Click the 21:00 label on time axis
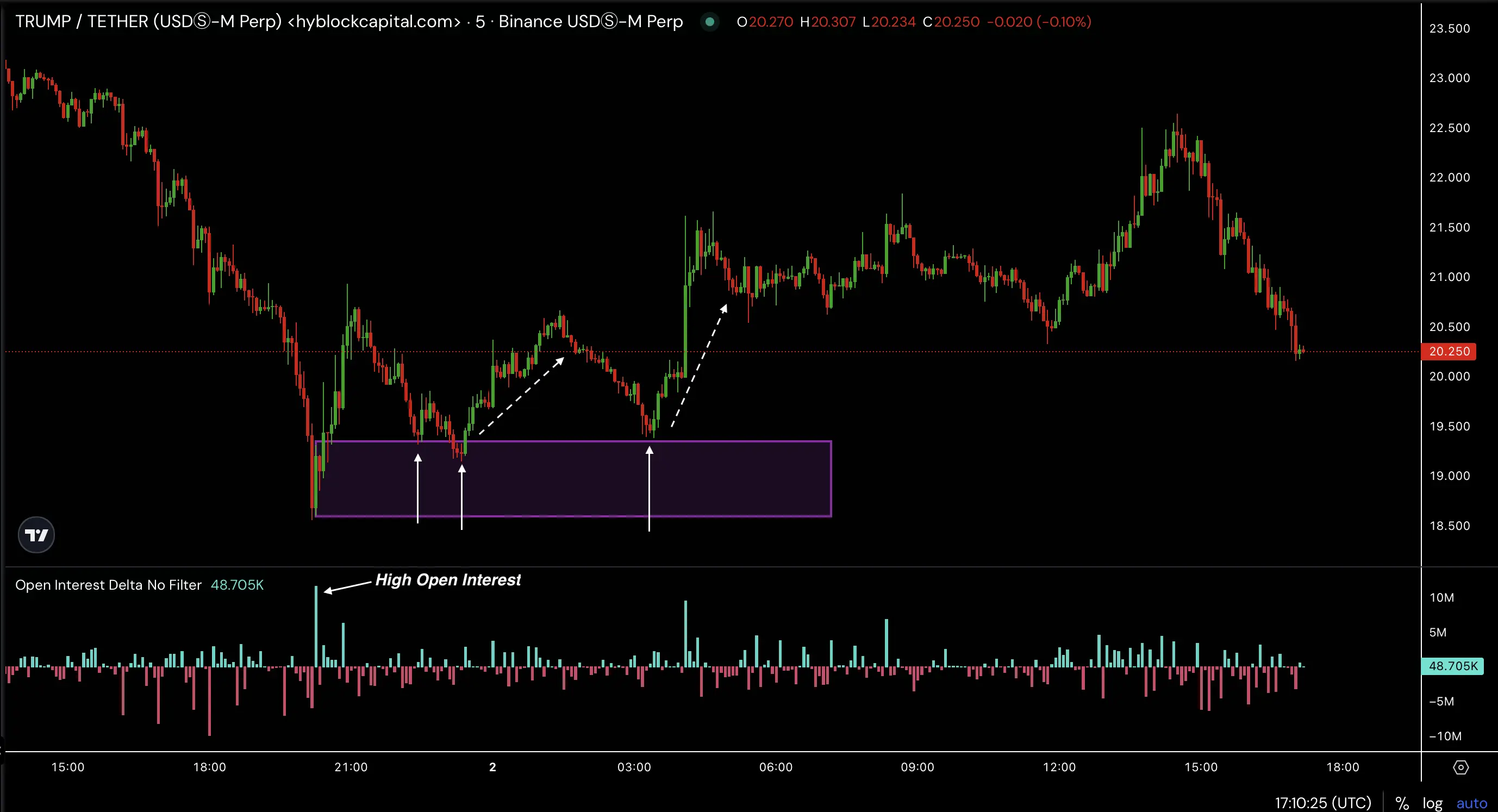 pyautogui.click(x=351, y=767)
